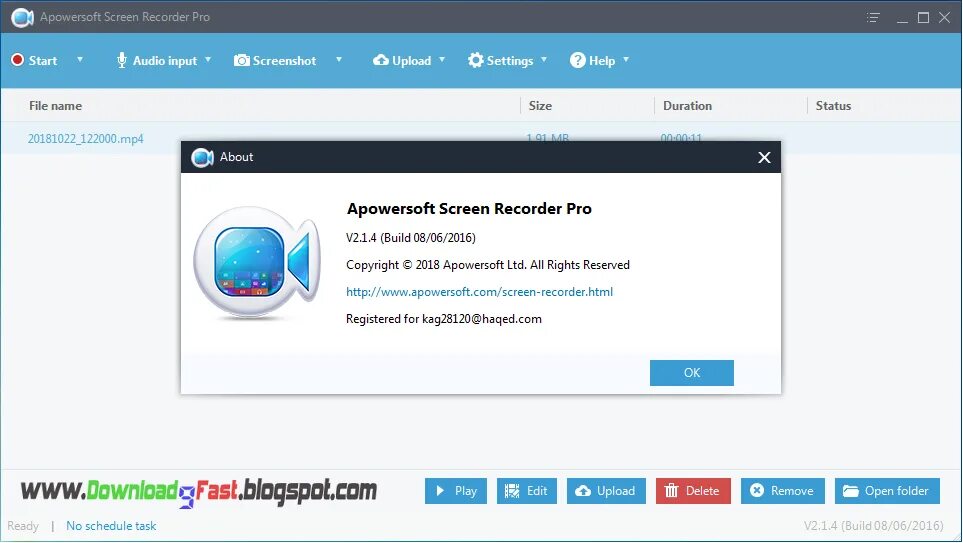Sort by Status column header
The width and height of the screenshot is (963, 543).
point(833,106)
